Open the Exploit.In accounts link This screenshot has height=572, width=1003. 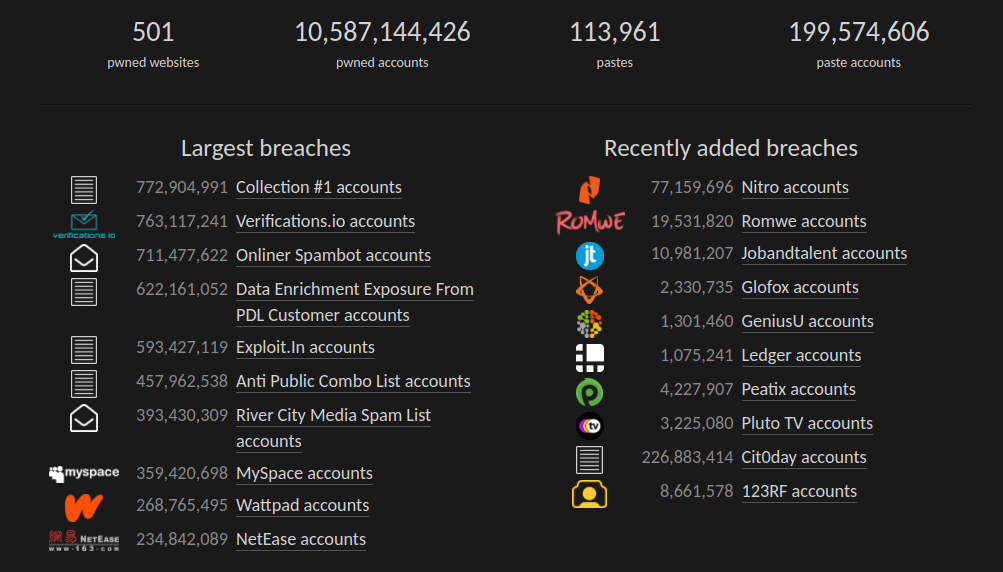pyautogui.click(x=305, y=348)
